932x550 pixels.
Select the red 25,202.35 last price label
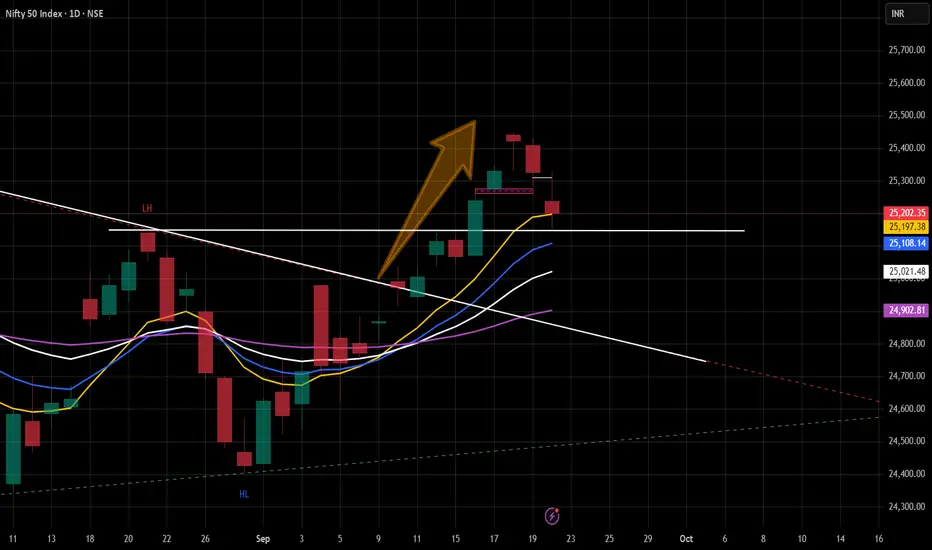coord(906,213)
